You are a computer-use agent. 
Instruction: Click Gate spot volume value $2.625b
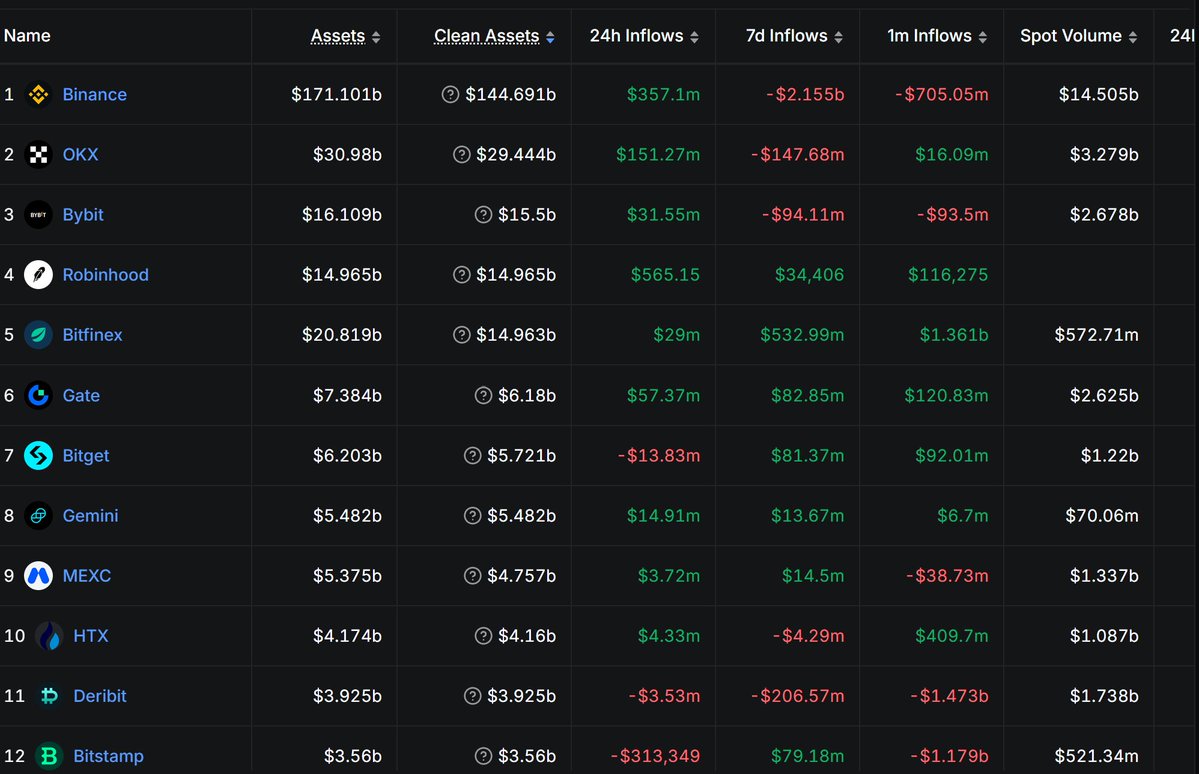1104,395
